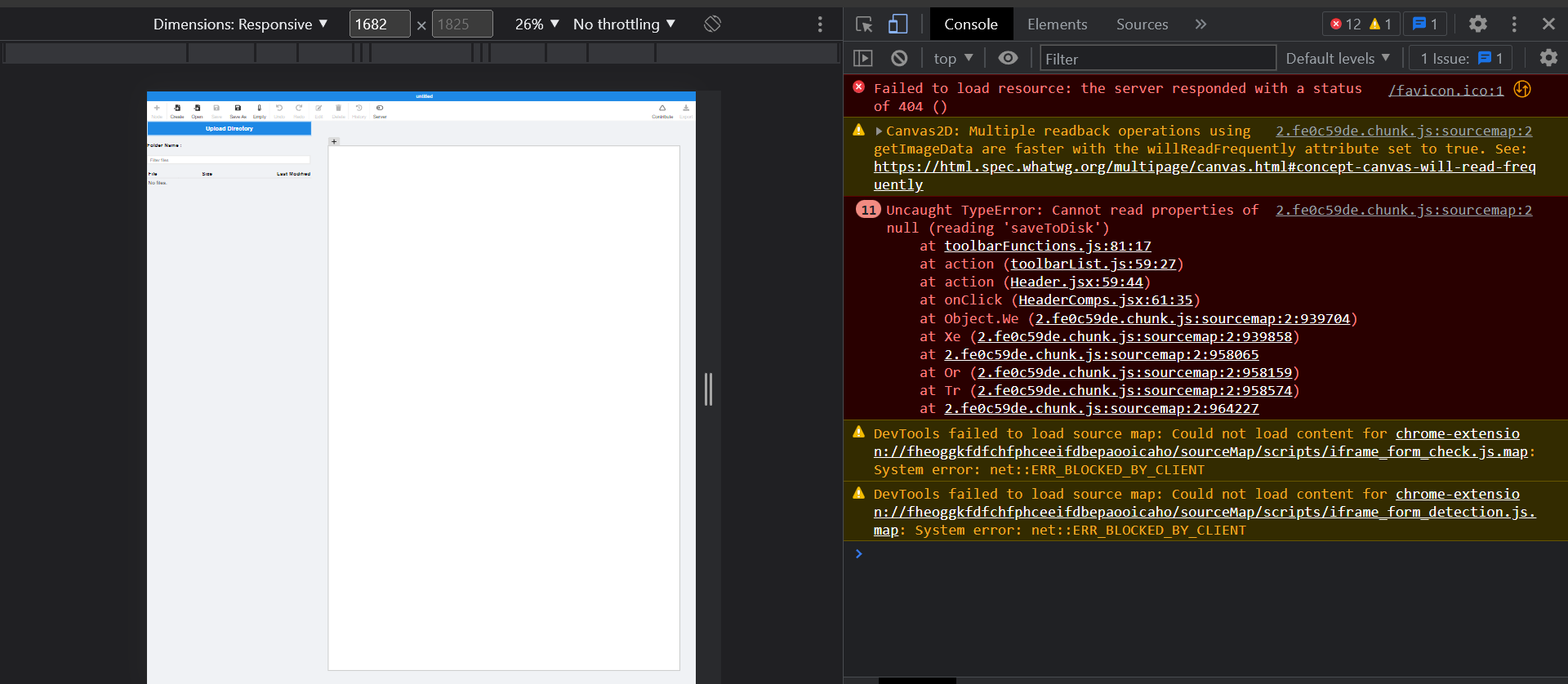Screen dimensions: 1568x684
Task: Click the Export download icon
Action: pyautogui.click(x=686, y=108)
